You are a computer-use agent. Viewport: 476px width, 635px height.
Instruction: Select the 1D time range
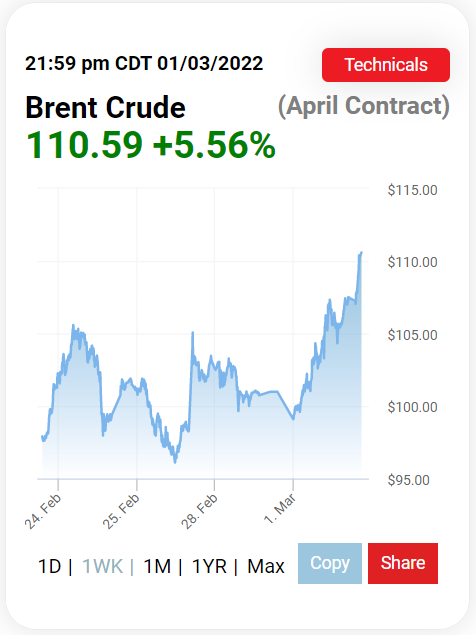(x=49, y=566)
